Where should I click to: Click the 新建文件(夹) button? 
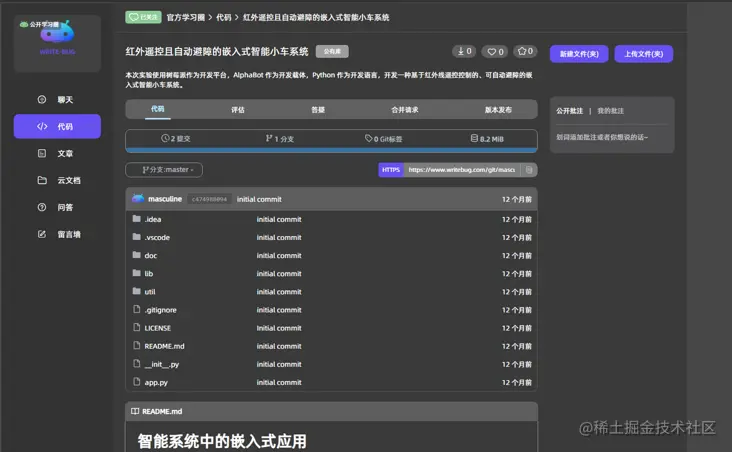point(579,54)
